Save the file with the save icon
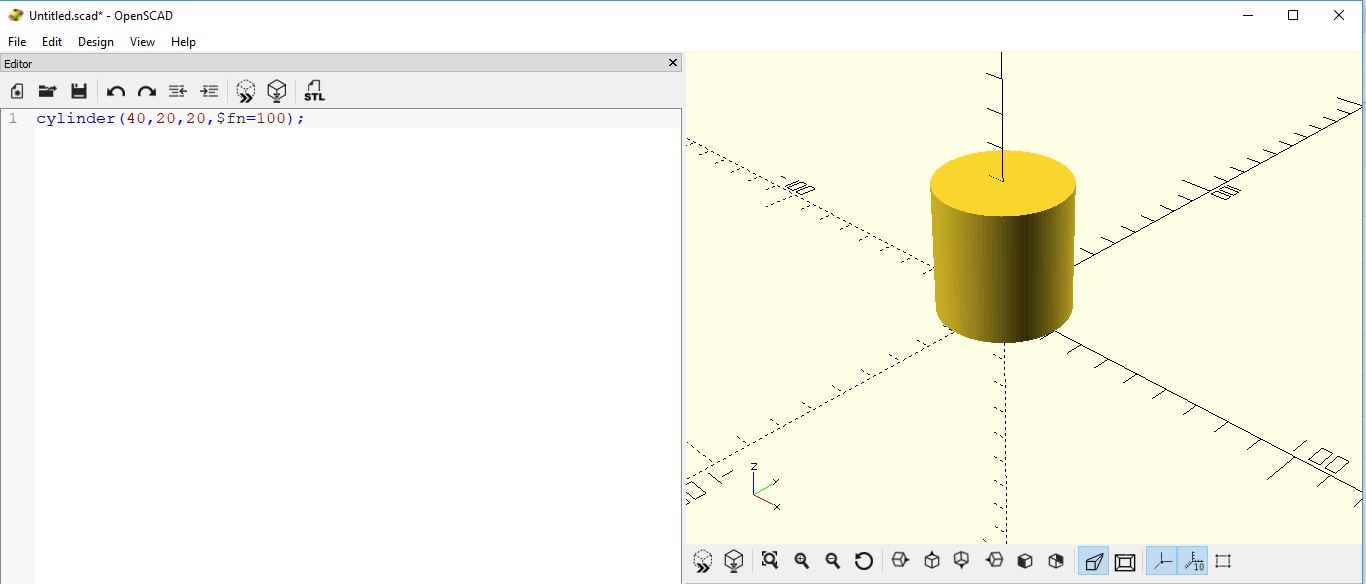The height and width of the screenshot is (584, 1366). (x=79, y=90)
